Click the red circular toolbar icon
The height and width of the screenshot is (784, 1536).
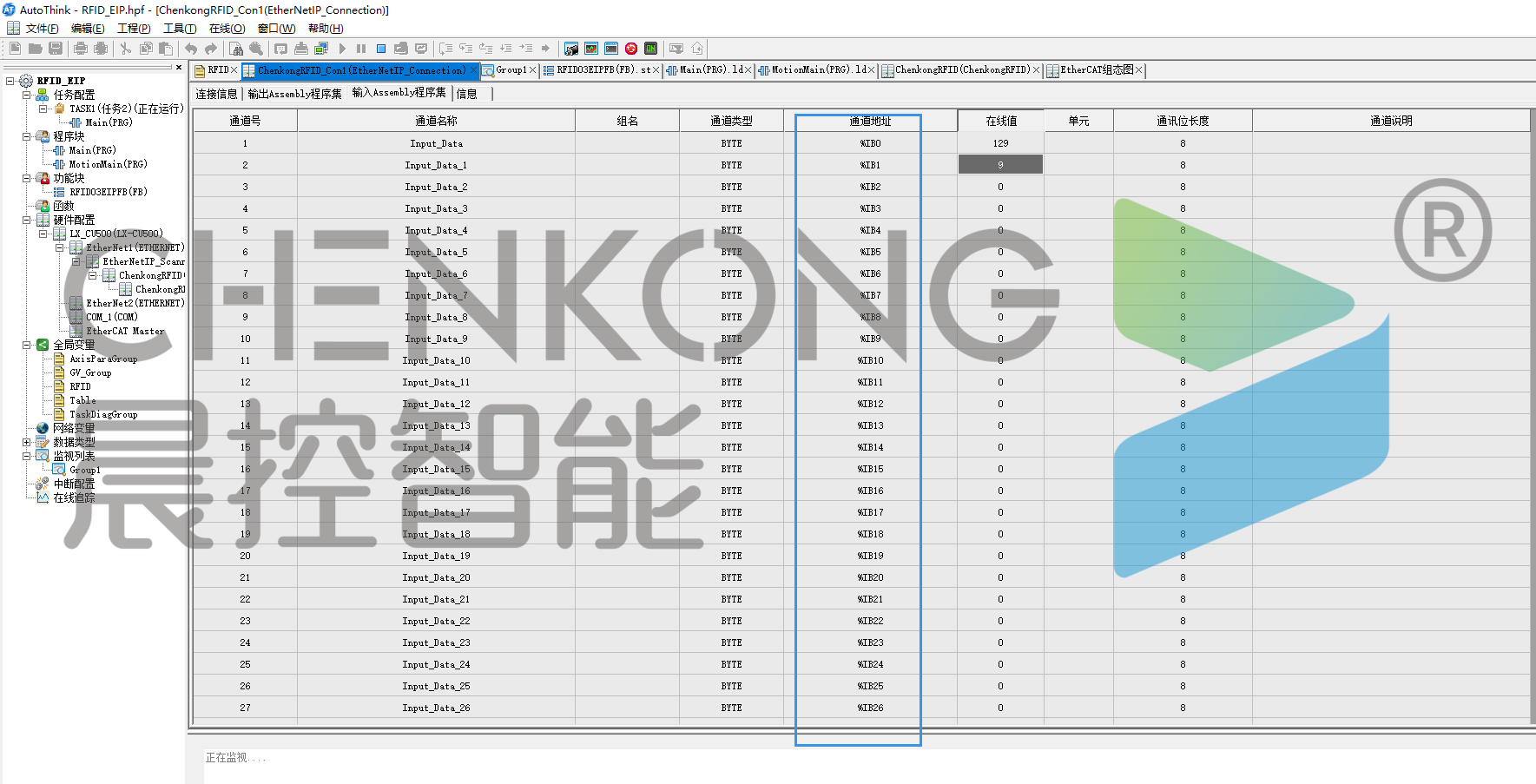631,49
